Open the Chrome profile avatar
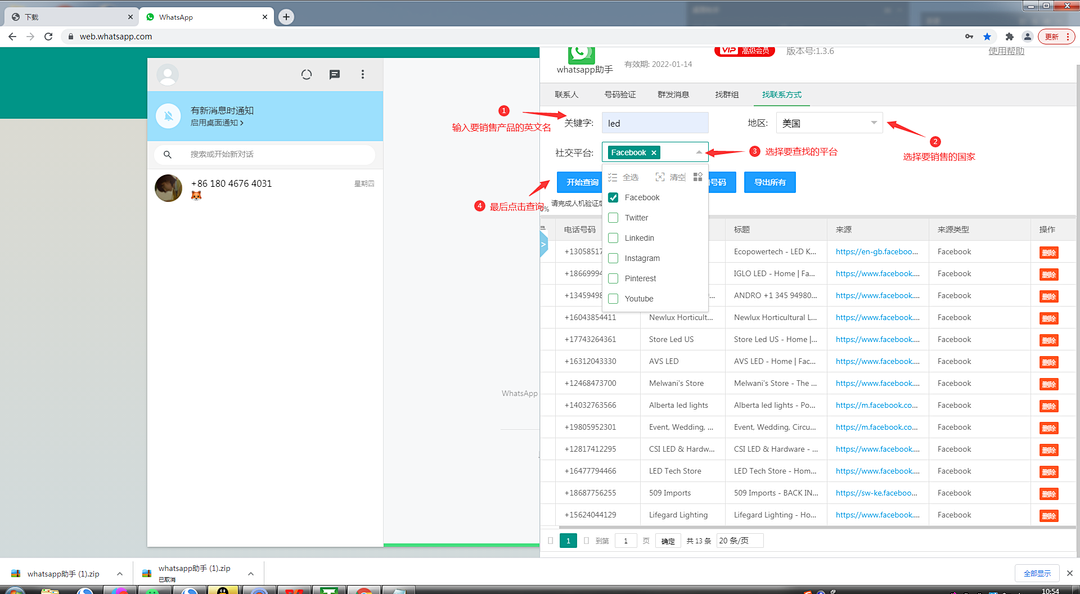This screenshot has width=1080, height=594. coord(1027,37)
